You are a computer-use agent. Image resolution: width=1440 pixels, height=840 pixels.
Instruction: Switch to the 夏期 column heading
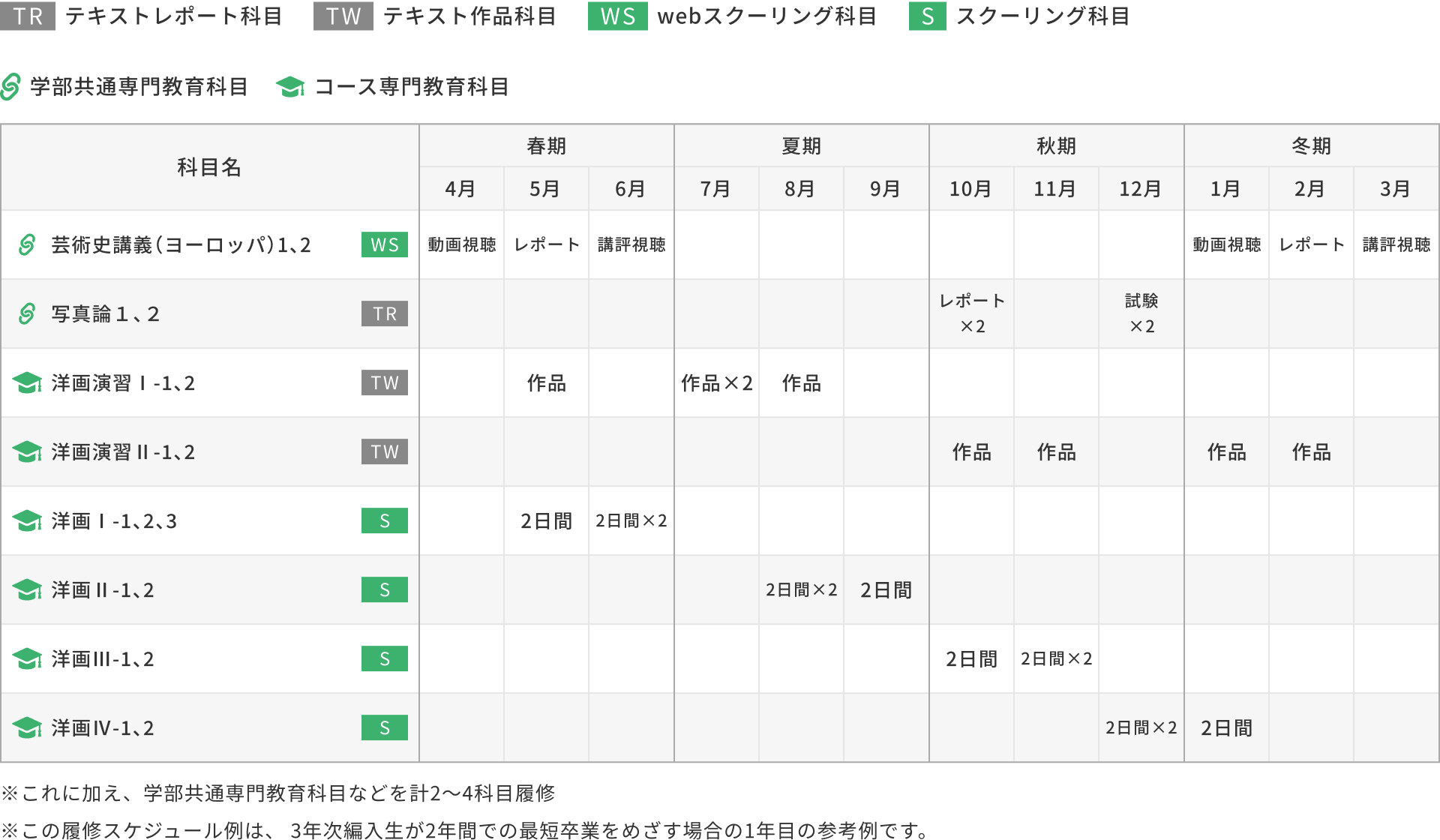point(801,145)
